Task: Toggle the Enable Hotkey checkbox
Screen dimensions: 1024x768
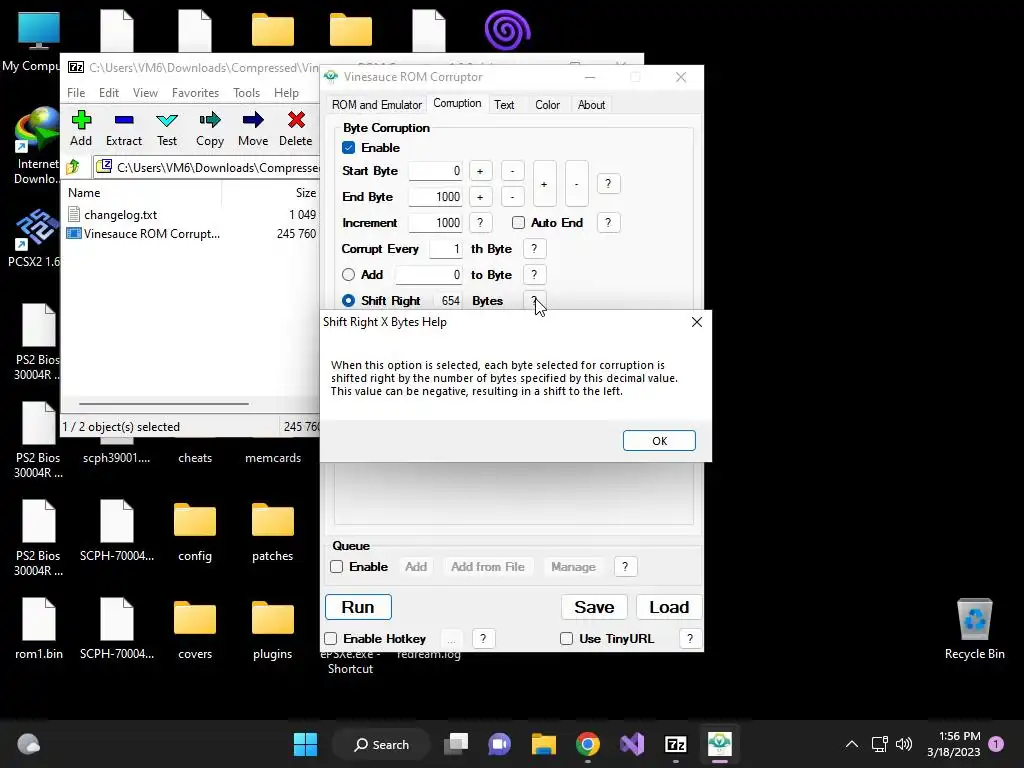Action: pyautogui.click(x=330, y=639)
